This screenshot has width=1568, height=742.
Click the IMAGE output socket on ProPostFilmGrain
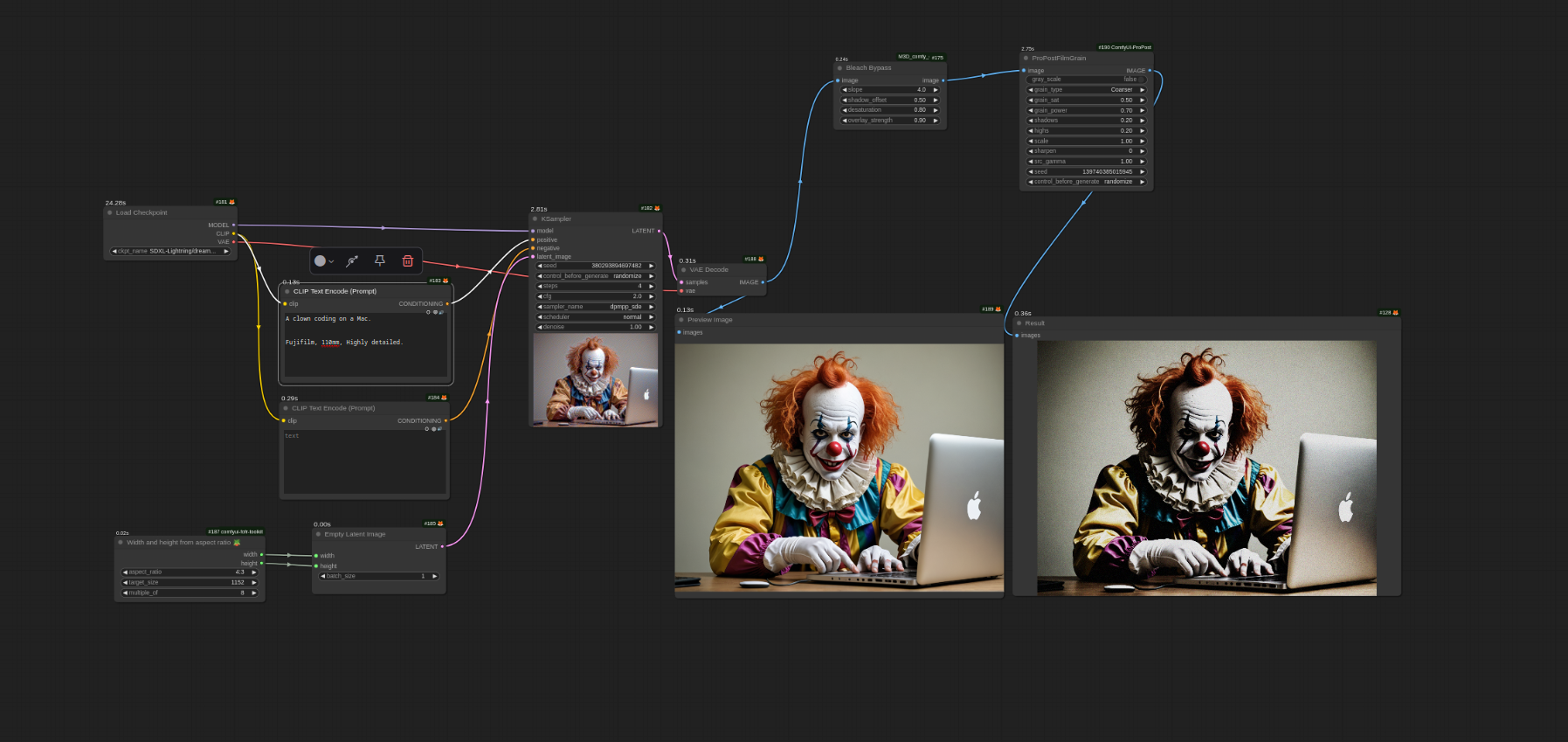click(1150, 70)
